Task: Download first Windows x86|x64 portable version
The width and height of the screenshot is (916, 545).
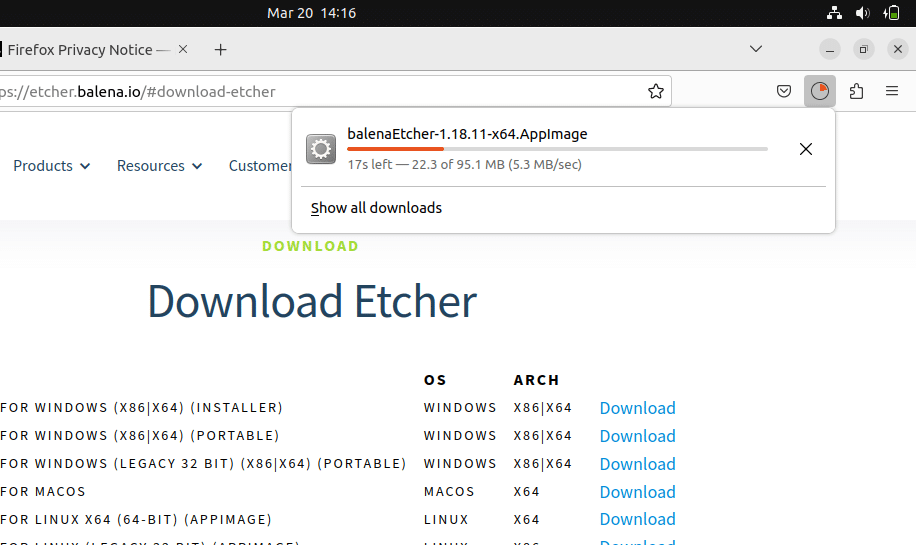Action: (x=637, y=436)
